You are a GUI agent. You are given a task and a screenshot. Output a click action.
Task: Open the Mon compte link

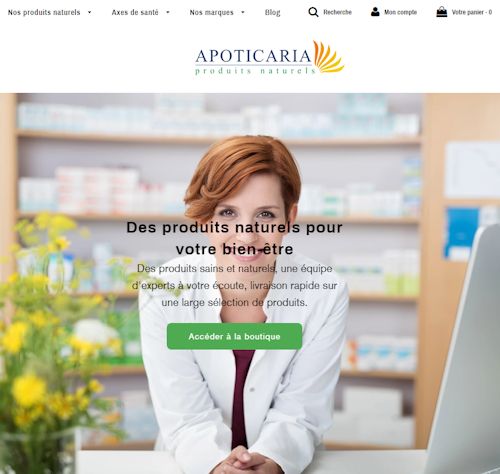pos(400,12)
